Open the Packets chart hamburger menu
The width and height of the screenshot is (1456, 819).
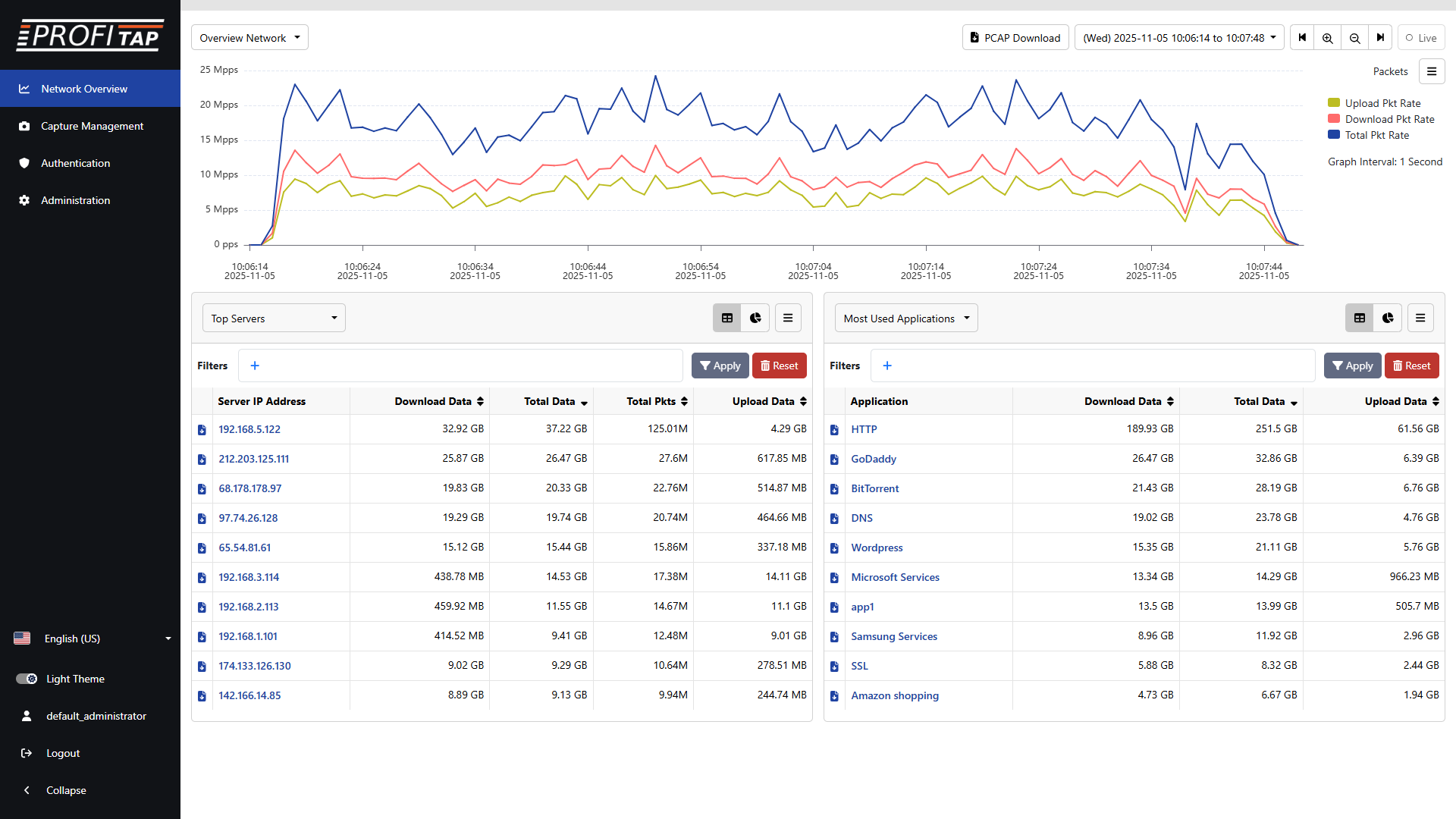coord(1432,71)
